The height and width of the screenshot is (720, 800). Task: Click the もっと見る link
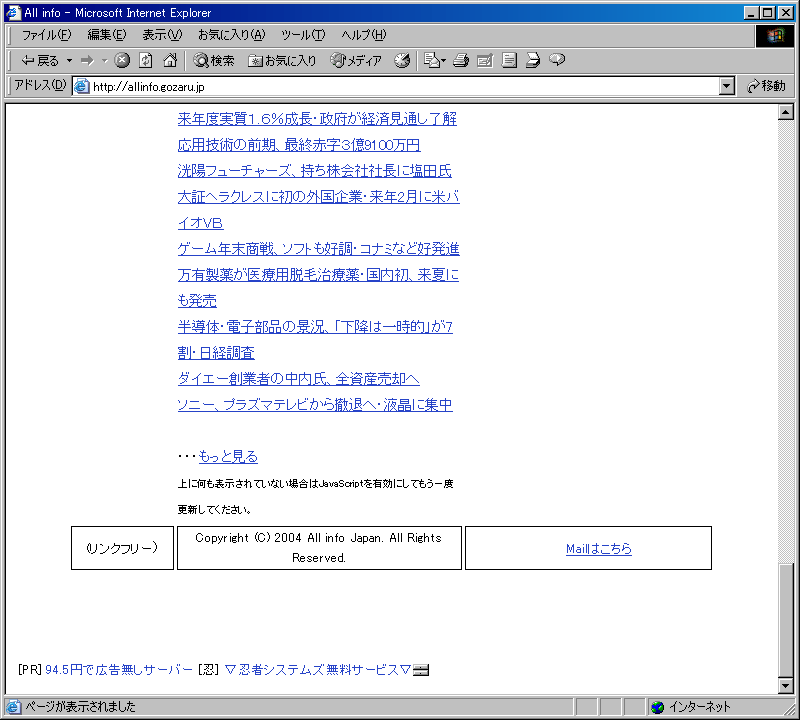(228, 457)
